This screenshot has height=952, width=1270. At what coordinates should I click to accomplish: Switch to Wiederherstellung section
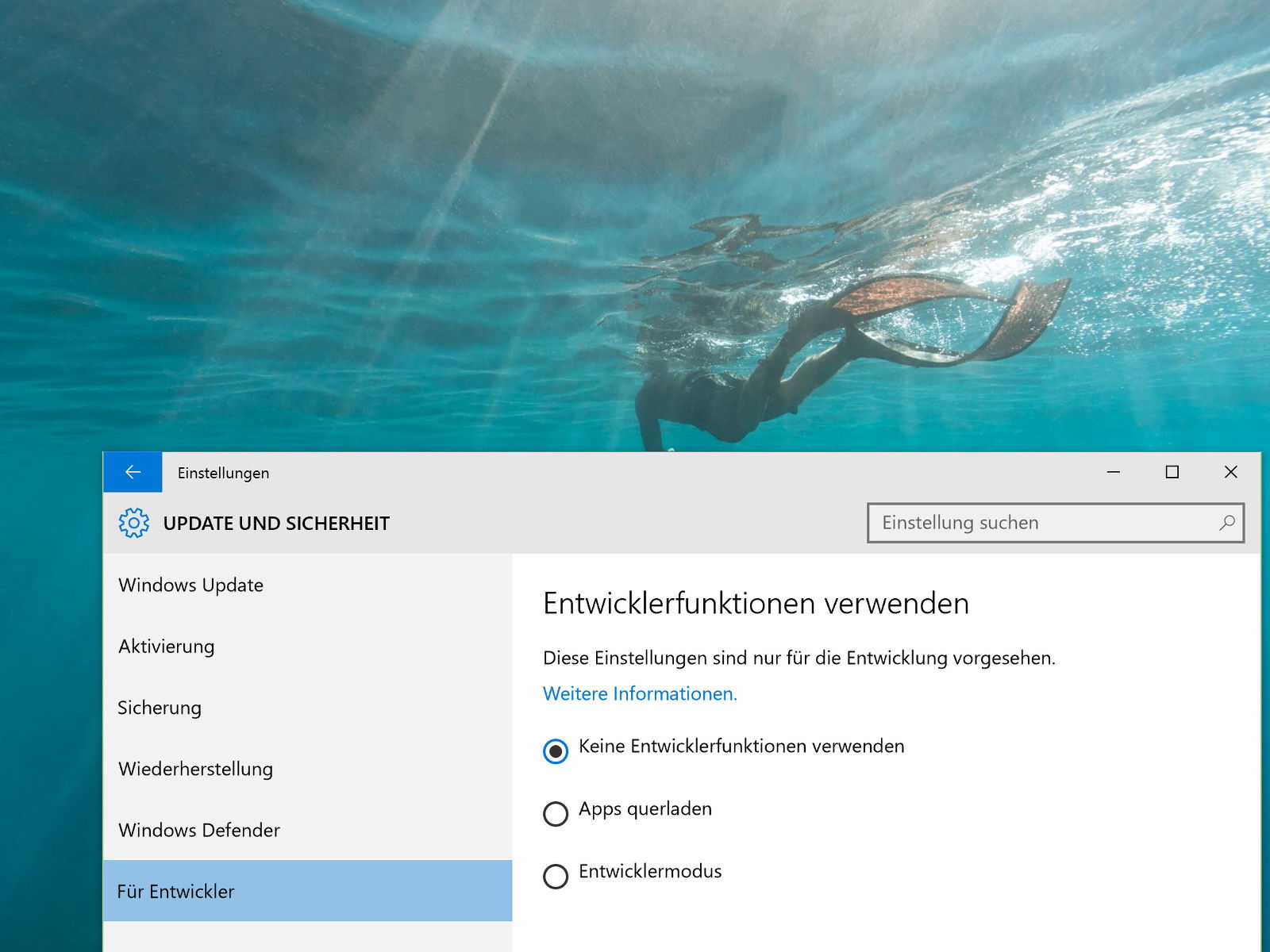[x=307, y=769]
